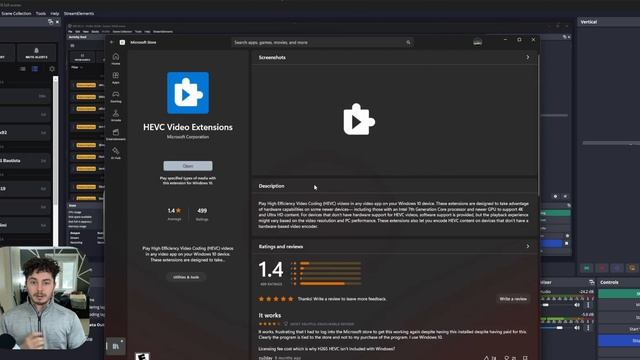Click the ESRB rating badge
The width and height of the screenshot is (640, 360).
(142, 356)
